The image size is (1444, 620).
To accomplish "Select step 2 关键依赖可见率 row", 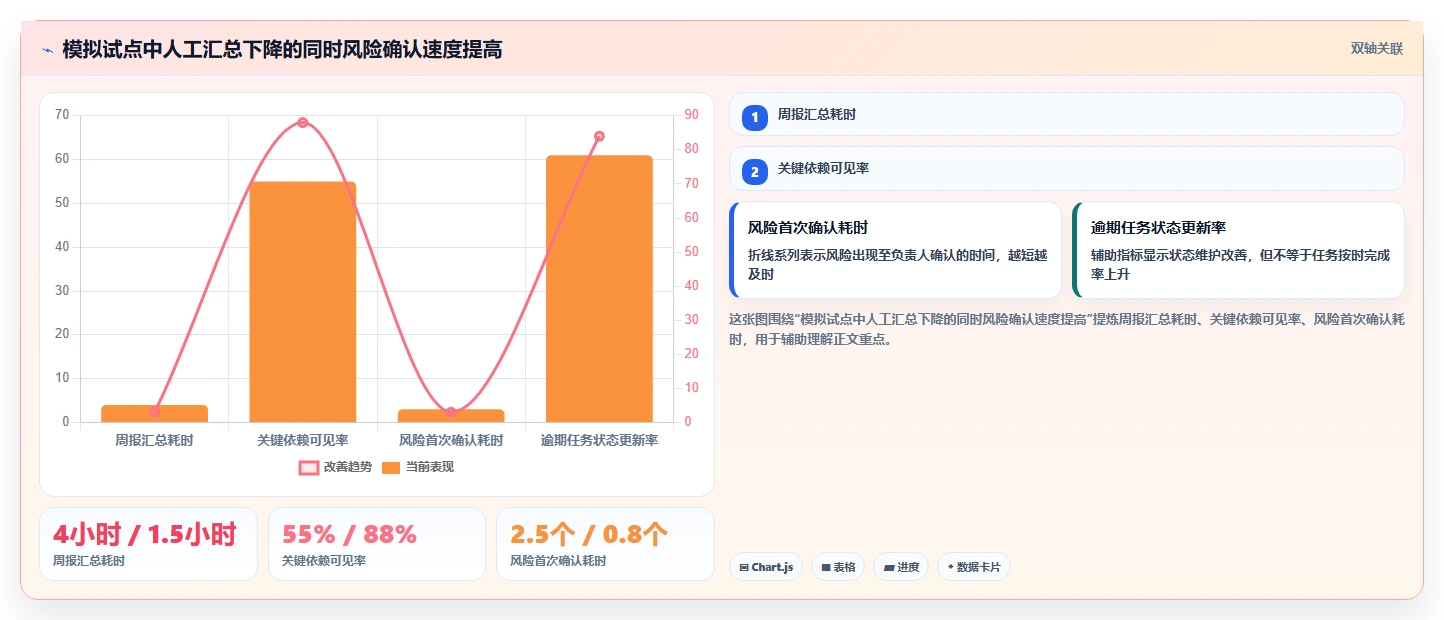I will (x=1067, y=168).
